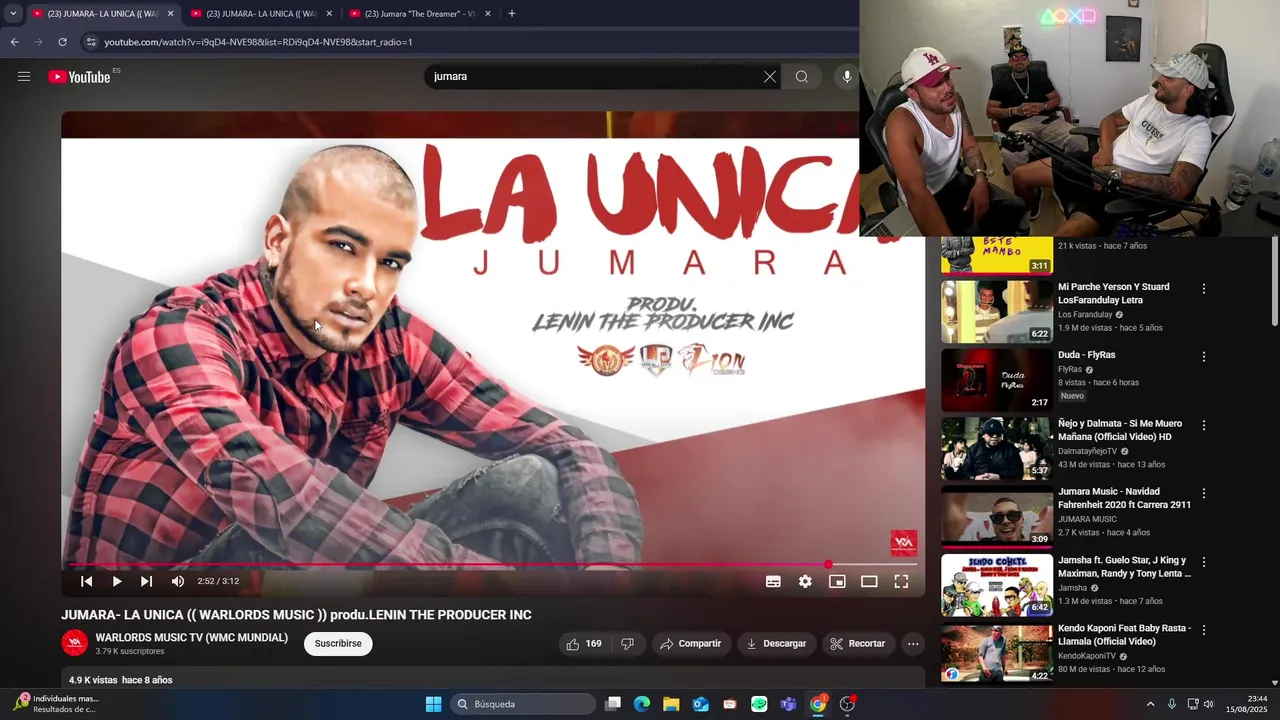Clear the search box with the X icon
Image resolution: width=1280 pixels, height=720 pixels.
tap(770, 77)
